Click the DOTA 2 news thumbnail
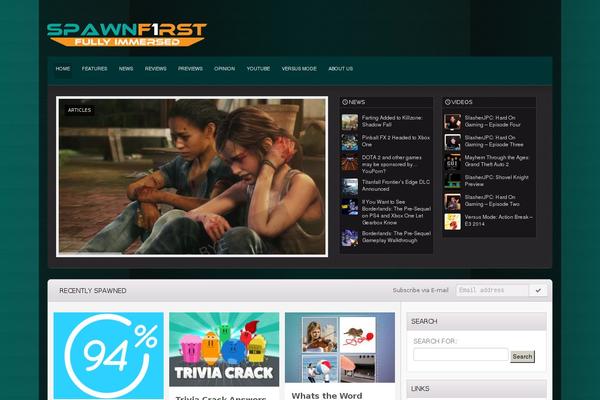This screenshot has height=400, width=600. click(x=350, y=162)
